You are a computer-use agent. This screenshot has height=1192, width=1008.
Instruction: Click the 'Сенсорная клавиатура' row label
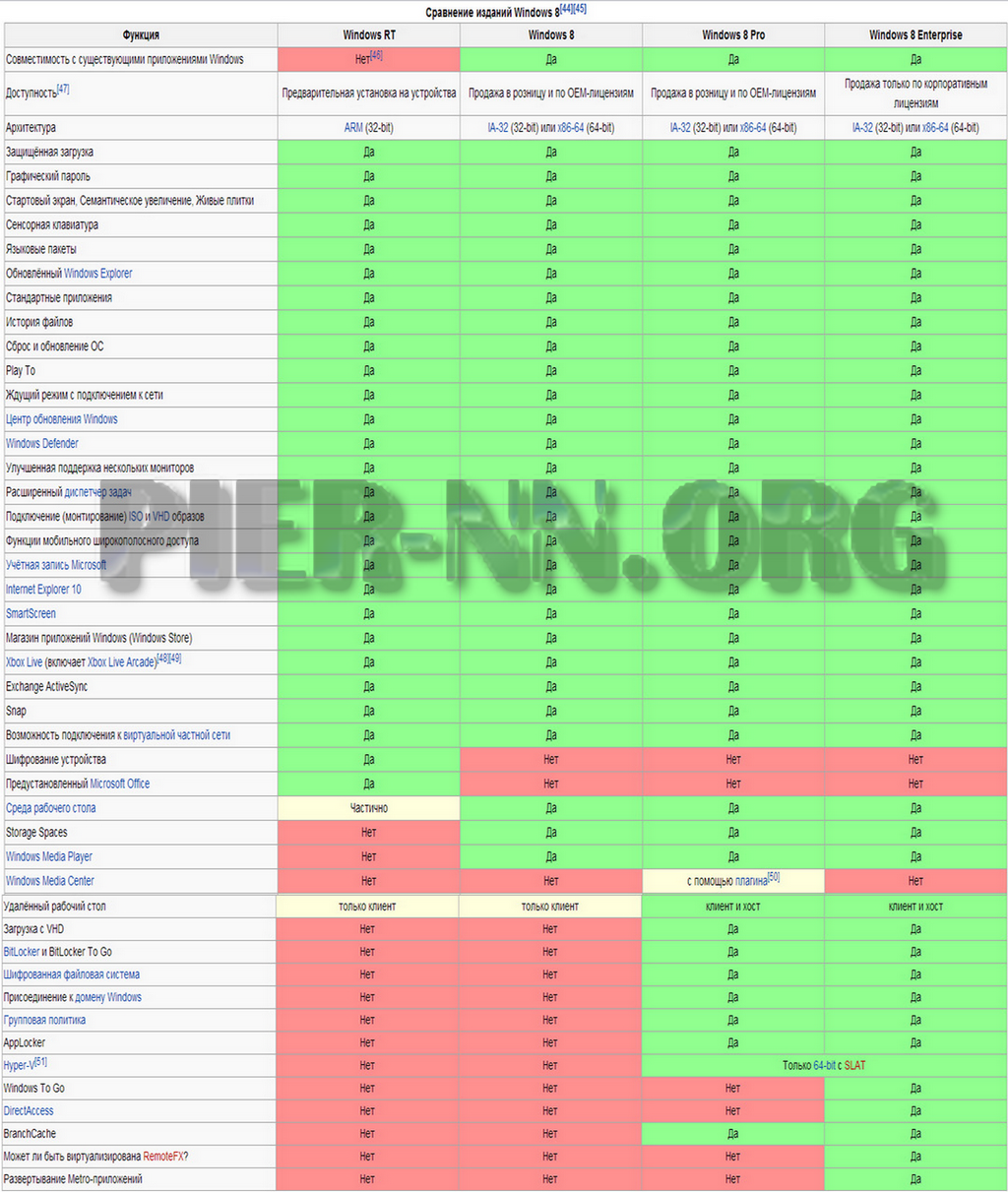pos(52,225)
